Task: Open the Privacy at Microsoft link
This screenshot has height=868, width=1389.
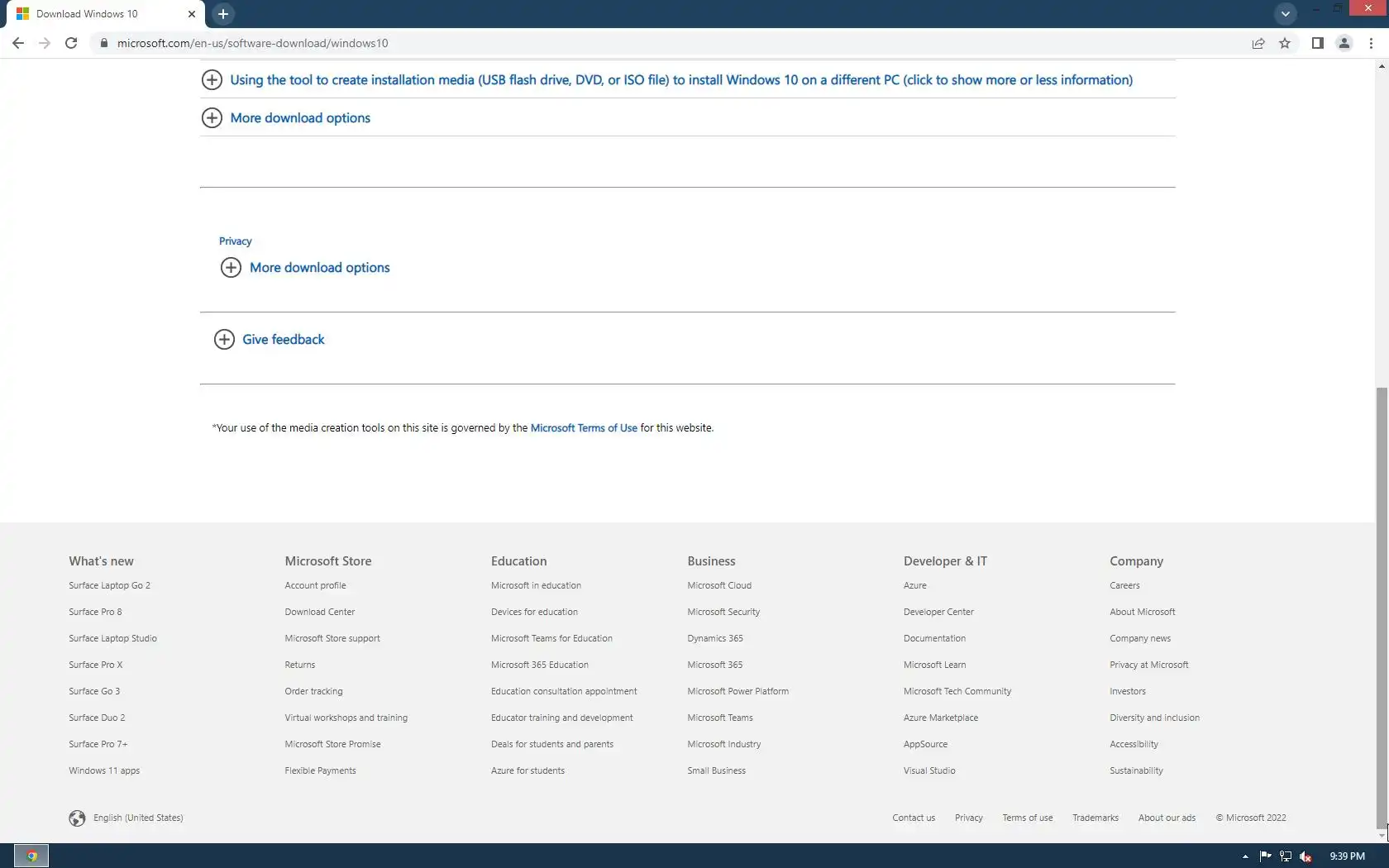Action: coord(1149,665)
